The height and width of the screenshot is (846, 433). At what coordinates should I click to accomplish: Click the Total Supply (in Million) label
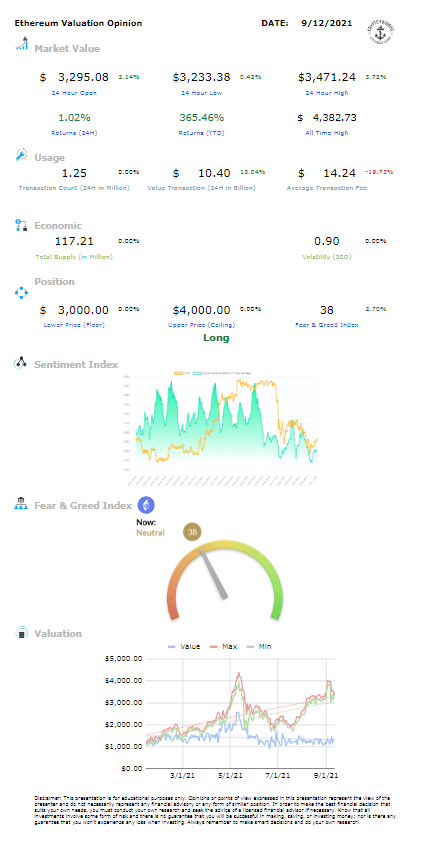pos(74,257)
